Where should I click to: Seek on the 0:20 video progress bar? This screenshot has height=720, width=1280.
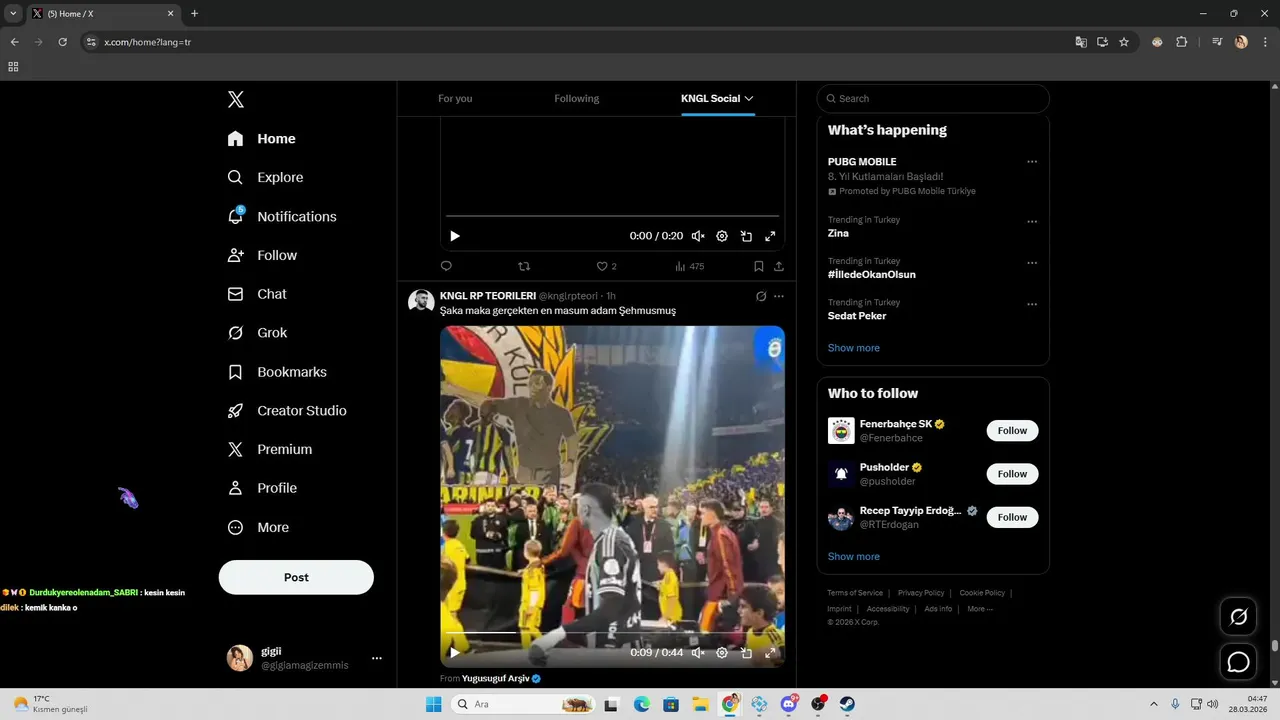click(x=612, y=216)
